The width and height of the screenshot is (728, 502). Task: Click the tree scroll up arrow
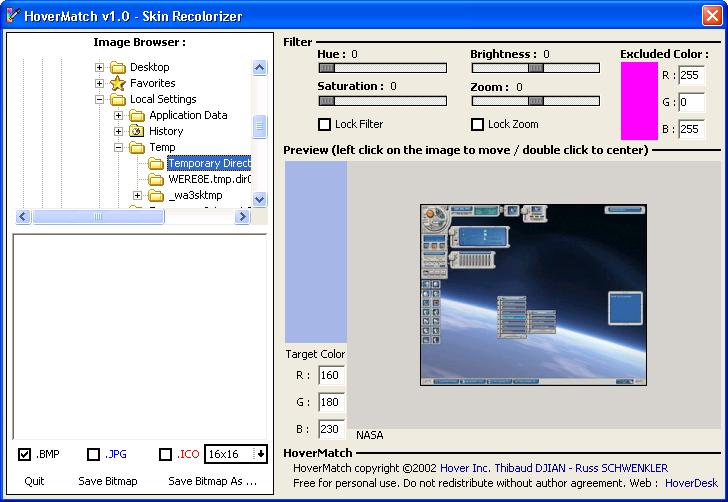coord(260,68)
